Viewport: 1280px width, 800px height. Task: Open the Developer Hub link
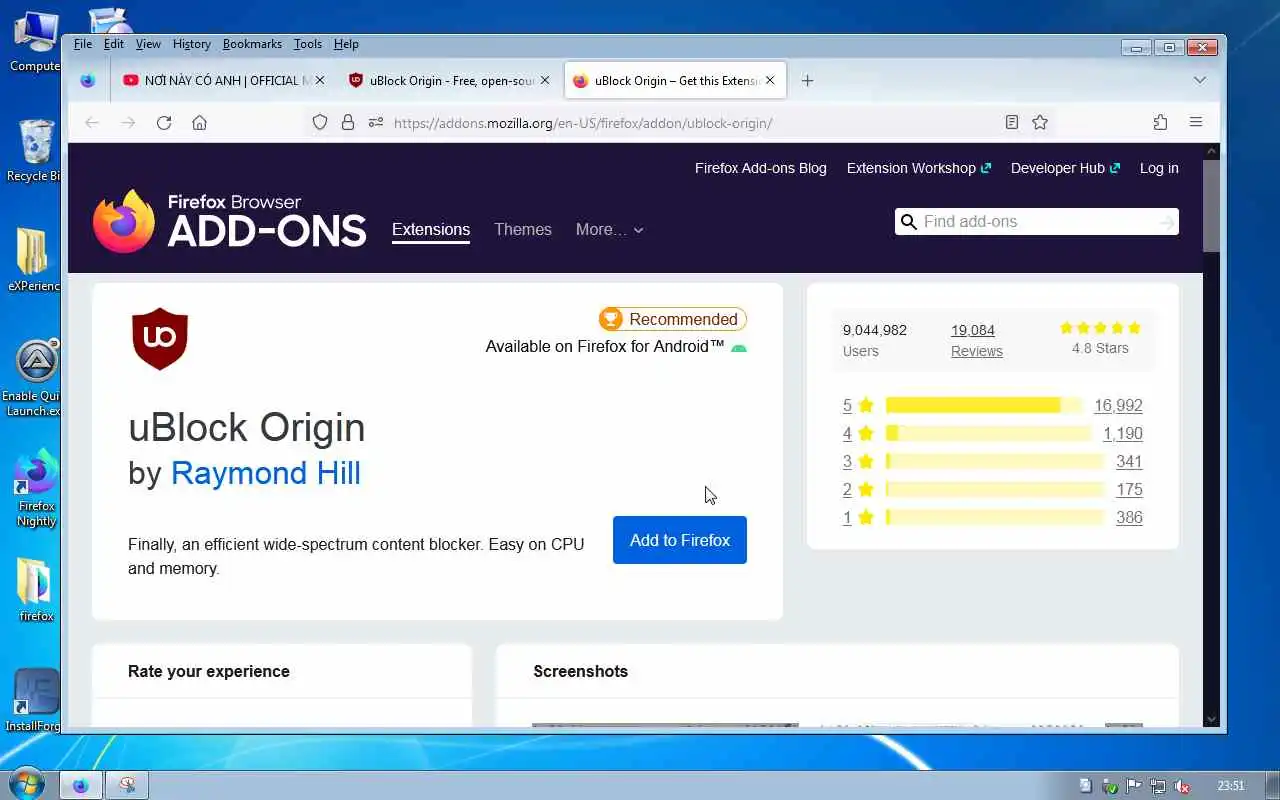tap(1065, 168)
